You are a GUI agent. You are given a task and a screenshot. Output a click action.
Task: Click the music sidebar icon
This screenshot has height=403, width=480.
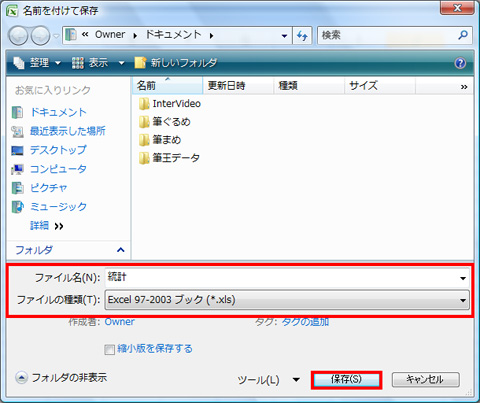(17, 207)
